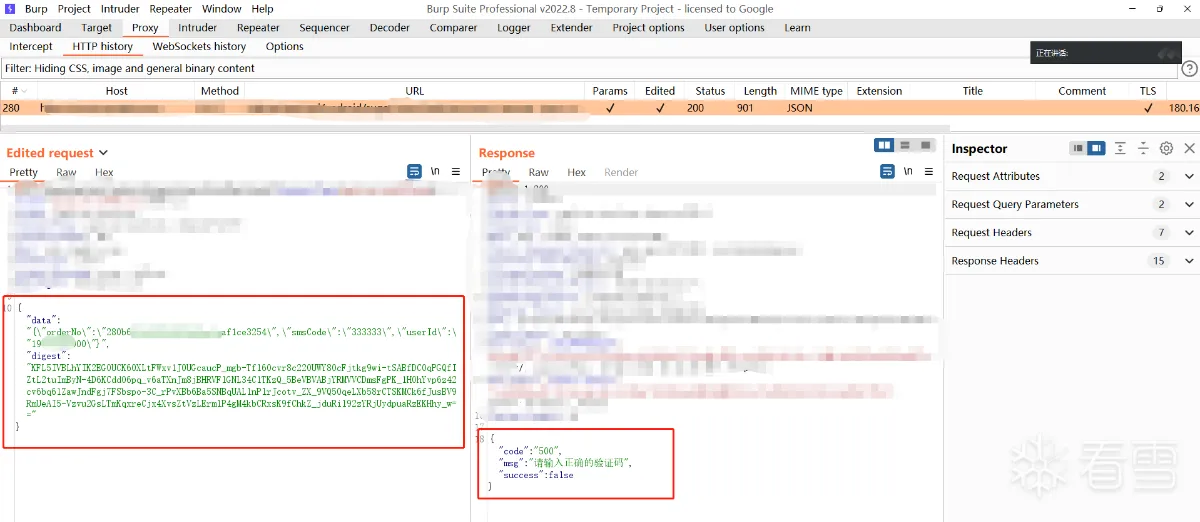Open the Learn tab
Screen dimensions: 1200x522
[x=798, y=28]
